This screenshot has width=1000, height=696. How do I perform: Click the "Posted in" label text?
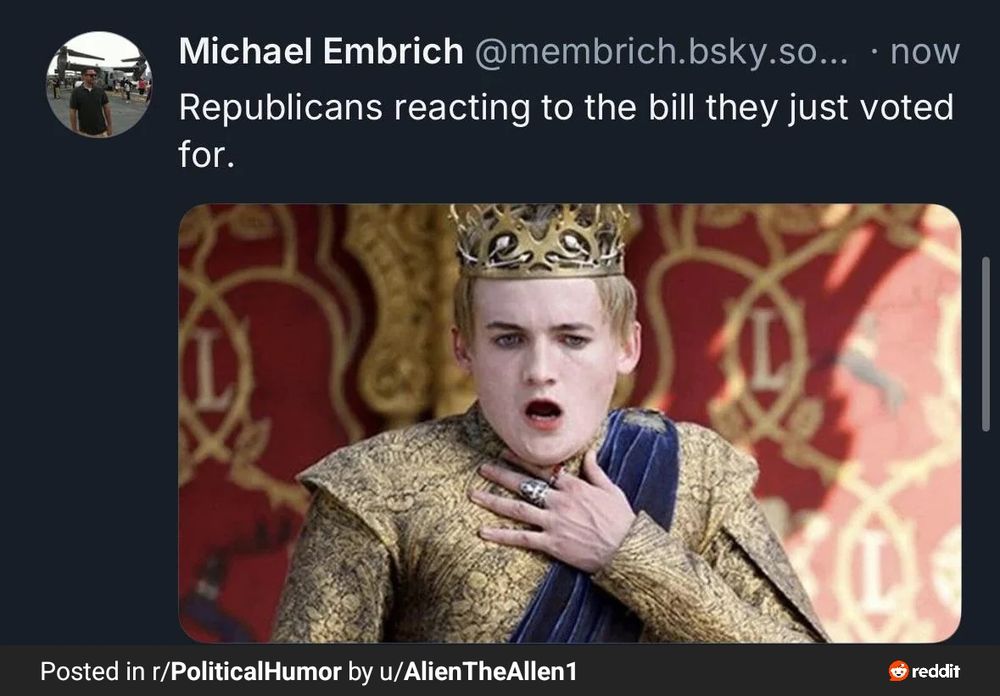(92, 671)
